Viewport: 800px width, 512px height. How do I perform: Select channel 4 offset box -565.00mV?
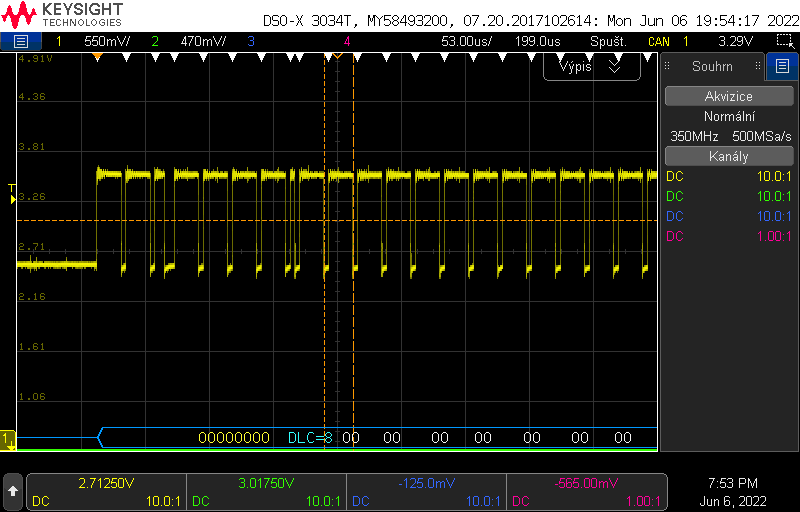tap(587, 492)
